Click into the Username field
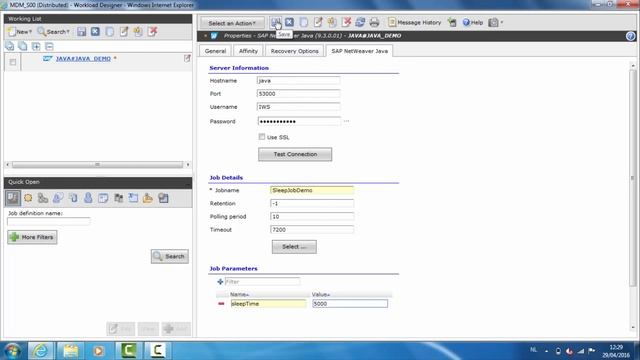The width and height of the screenshot is (640, 360). 298,107
